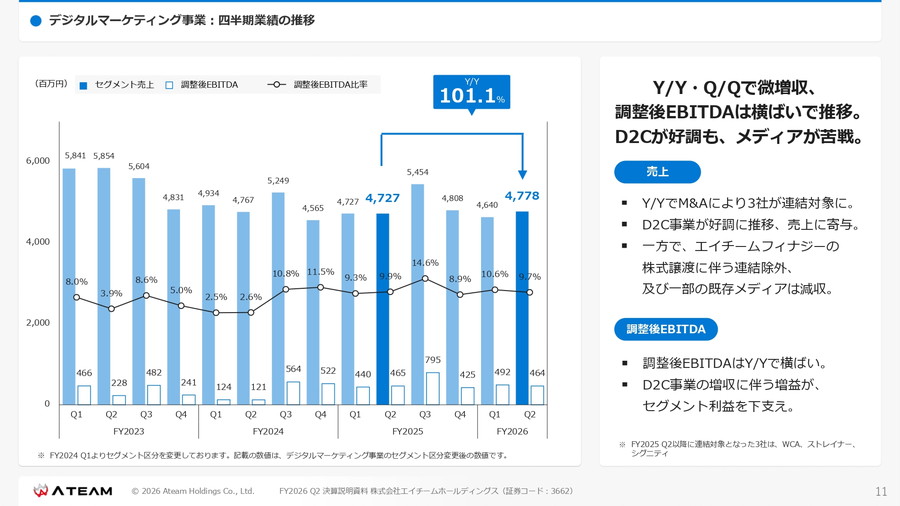The width and height of the screenshot is (900, 506).
Task: Click the slide page number 11
Action: pos(880,491)
